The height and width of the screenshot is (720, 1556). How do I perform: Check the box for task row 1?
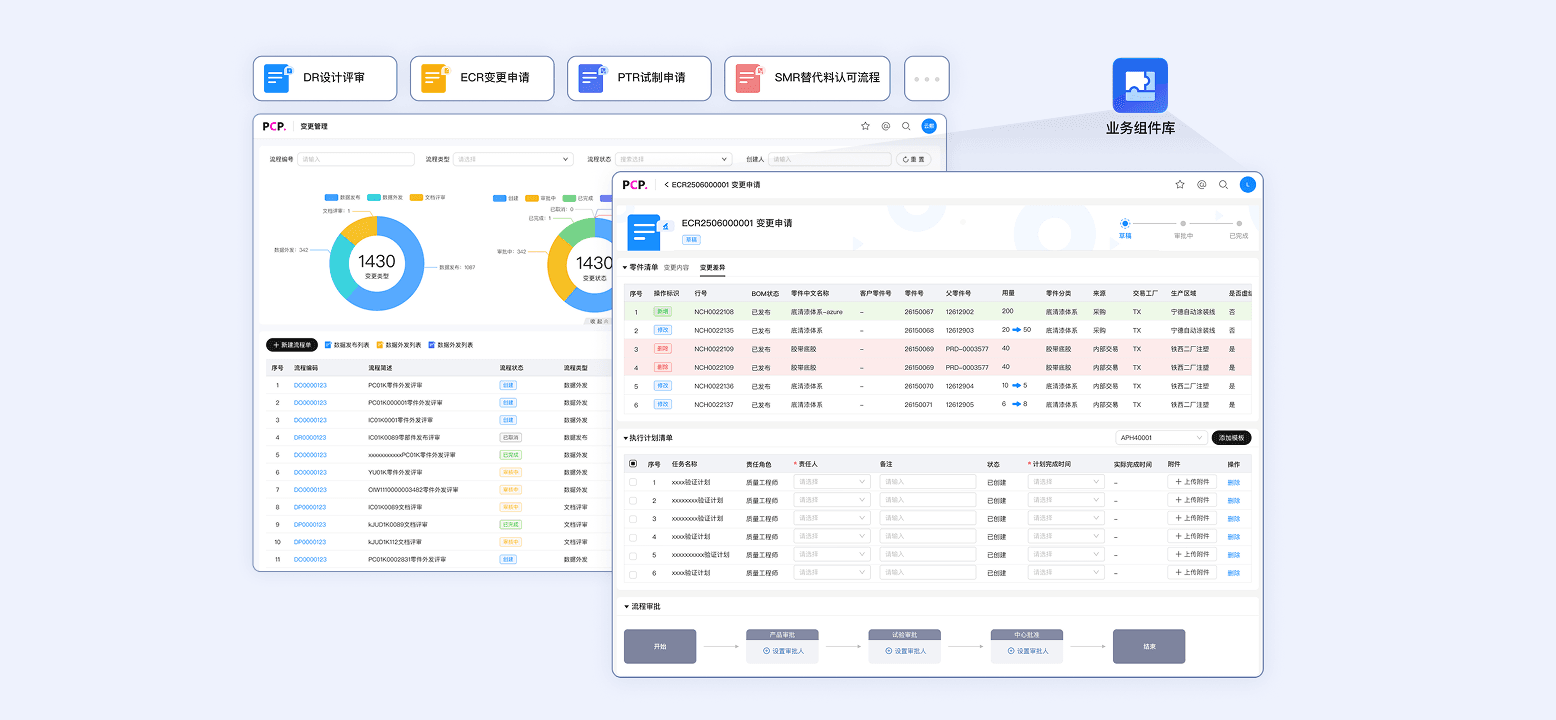633,482
